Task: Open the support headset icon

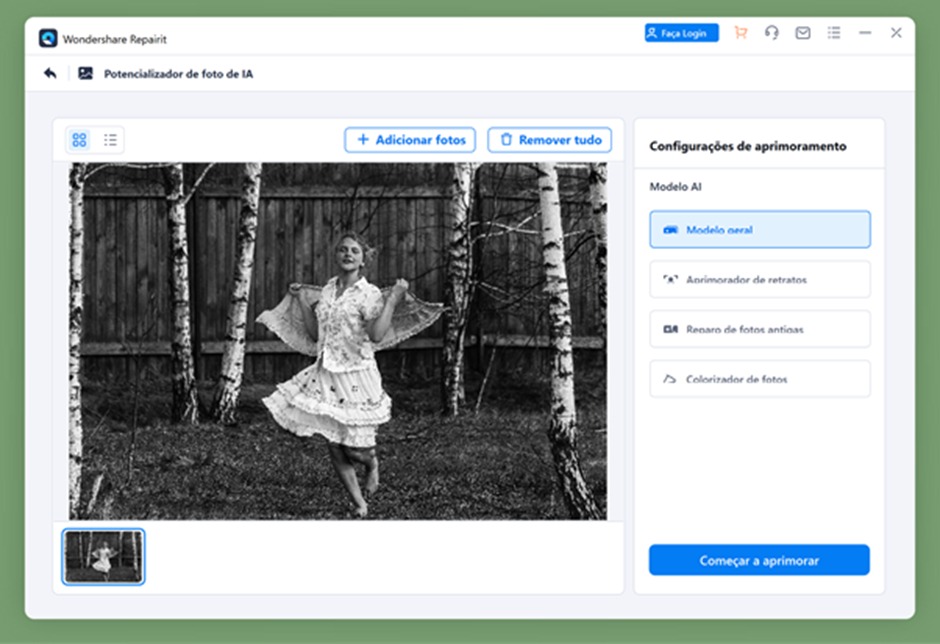Action: [771, 33]
